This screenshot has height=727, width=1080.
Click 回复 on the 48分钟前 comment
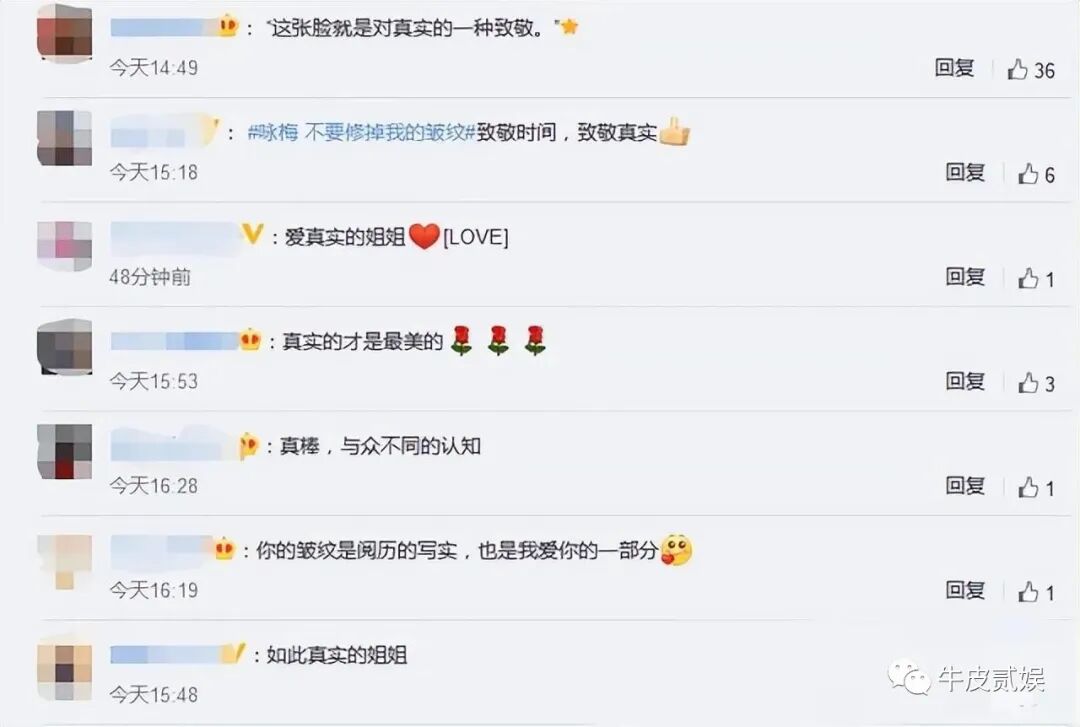965,277
